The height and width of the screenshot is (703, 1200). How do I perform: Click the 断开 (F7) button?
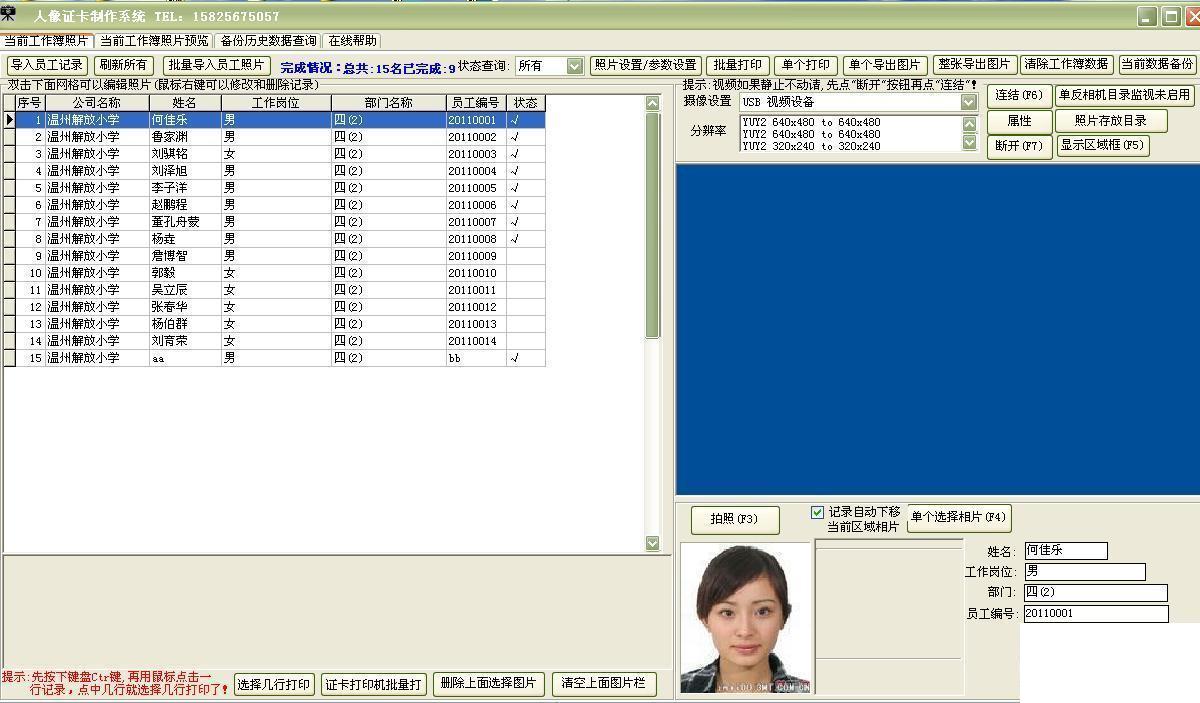(x=1019, y=146)
